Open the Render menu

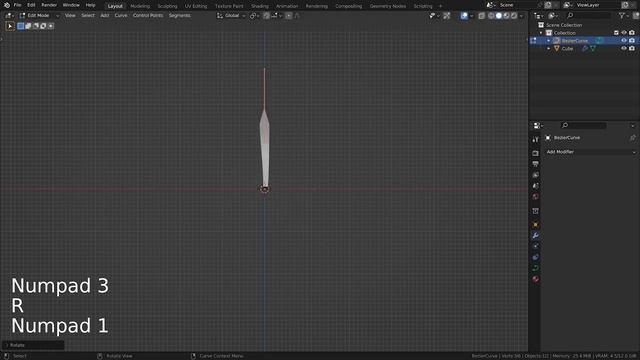tap(49, 5)
